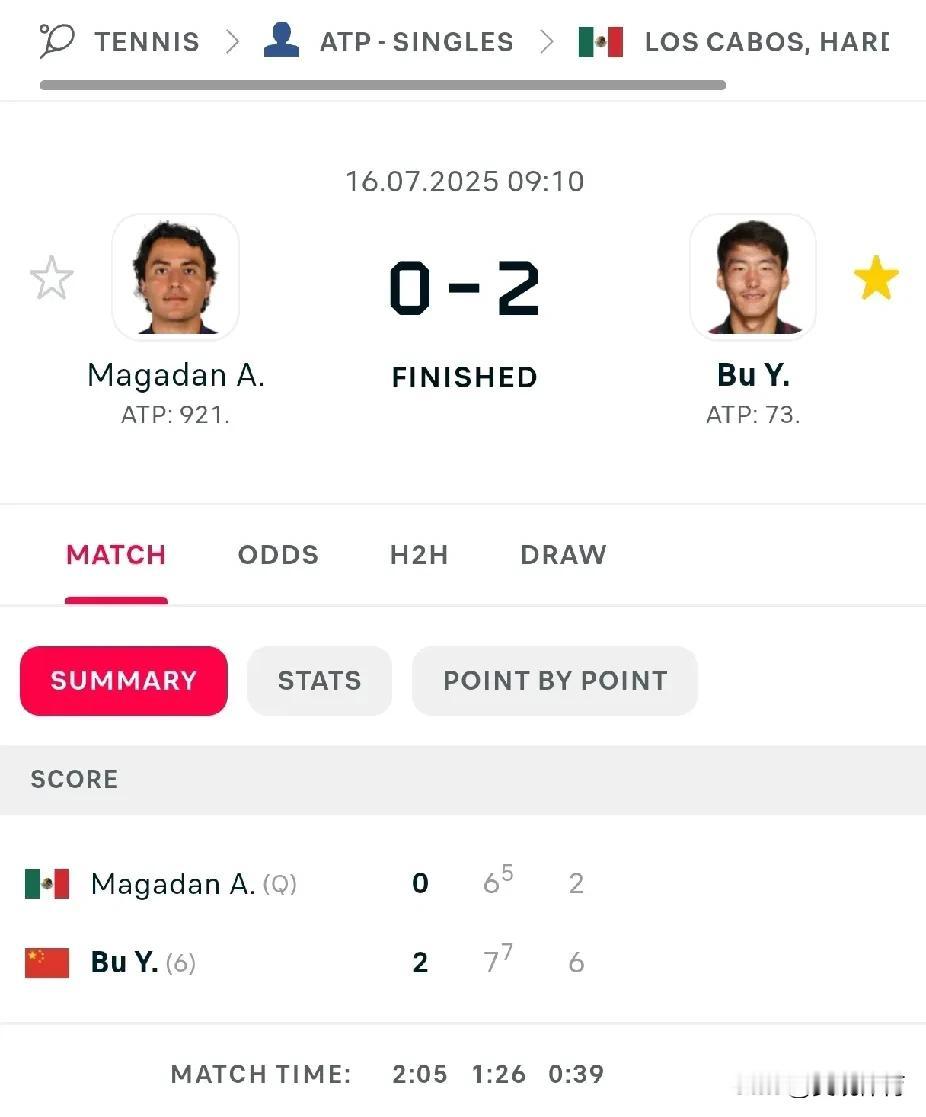Click the China flag next to Bu Y.
The height and width of the screenshot is (1117, 926).
(x=47, y=962)
